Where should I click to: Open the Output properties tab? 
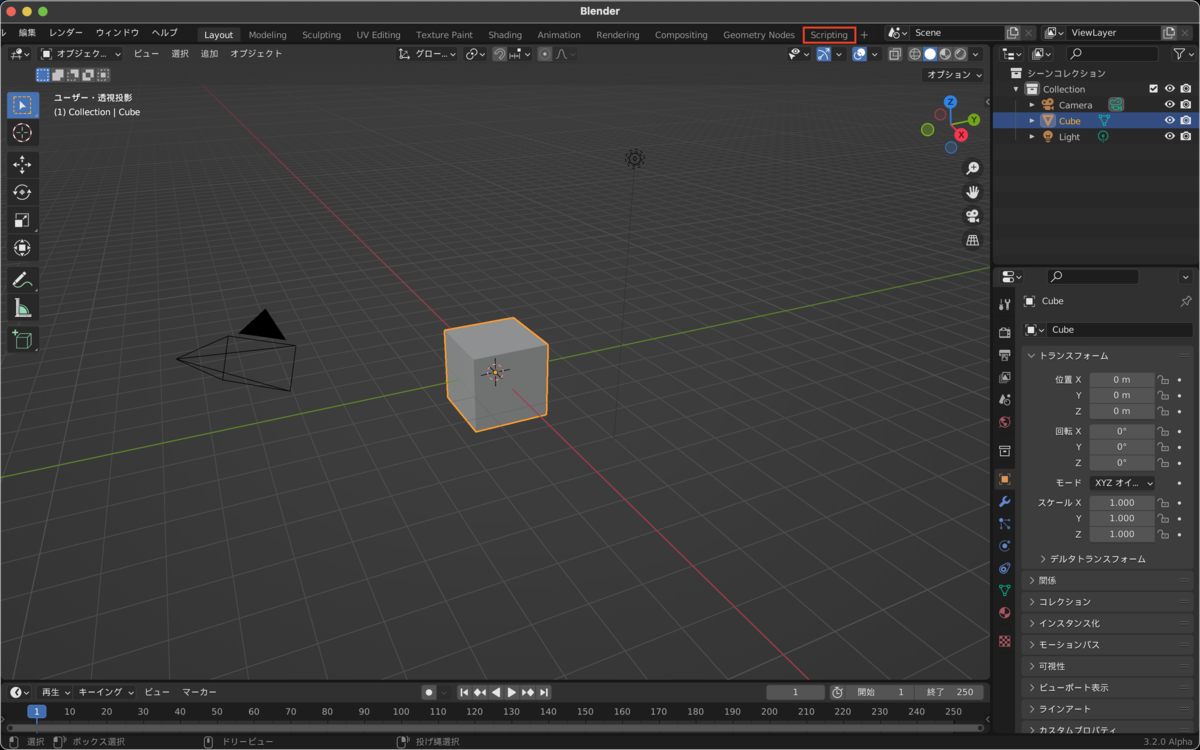point(1005,355)
